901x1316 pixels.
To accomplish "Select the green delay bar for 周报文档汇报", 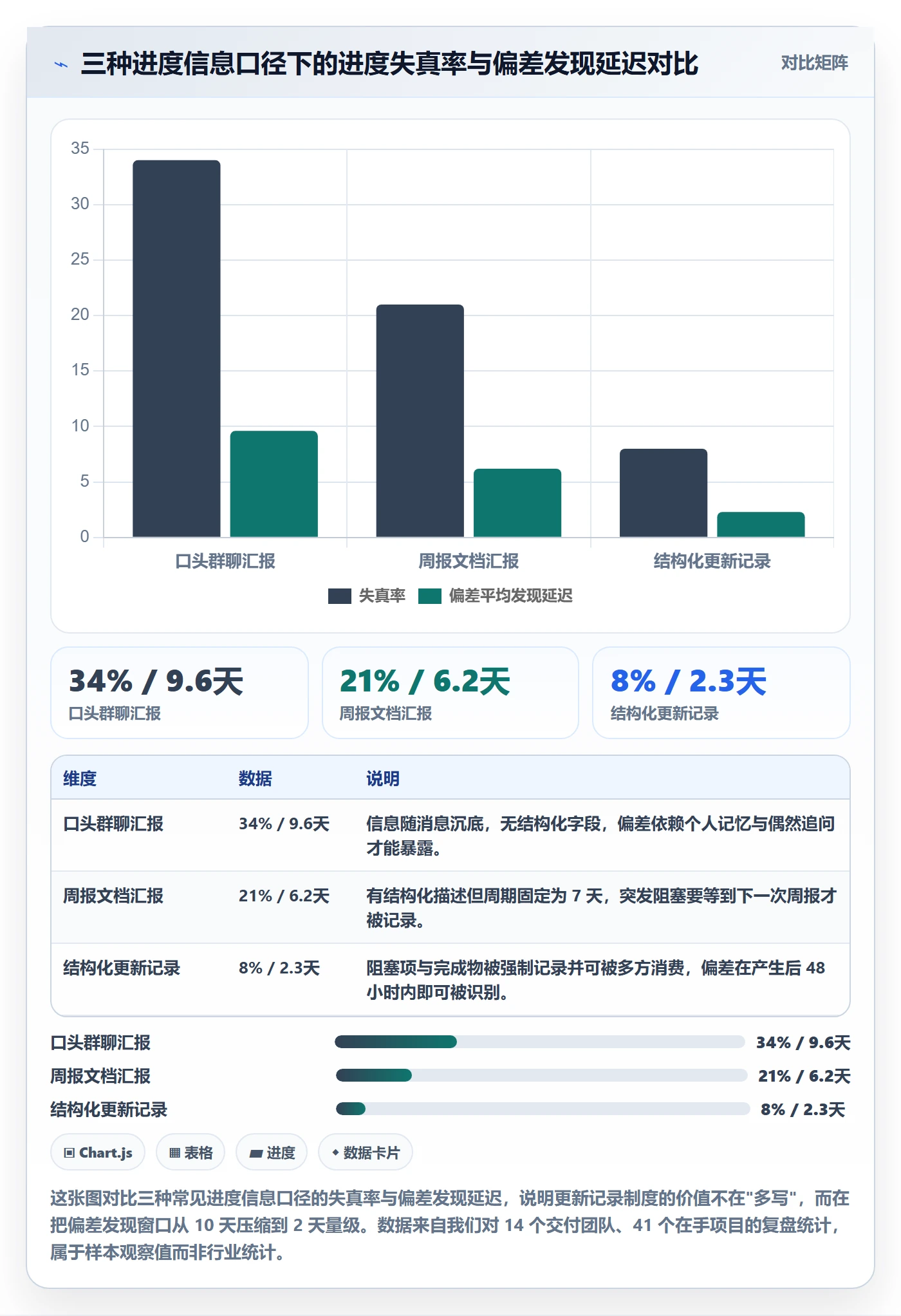I will tap(517, 503).
